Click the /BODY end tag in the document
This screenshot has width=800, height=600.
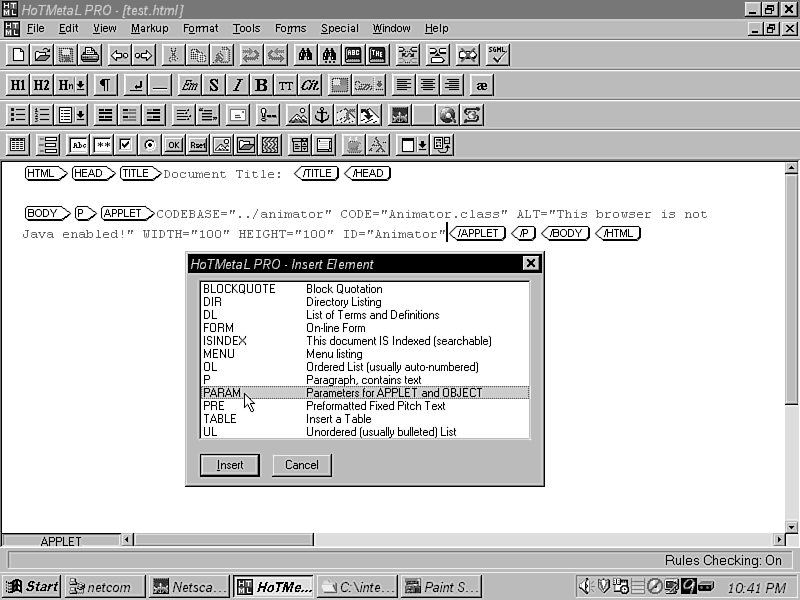pyautogui.click(x=565, y=233)
